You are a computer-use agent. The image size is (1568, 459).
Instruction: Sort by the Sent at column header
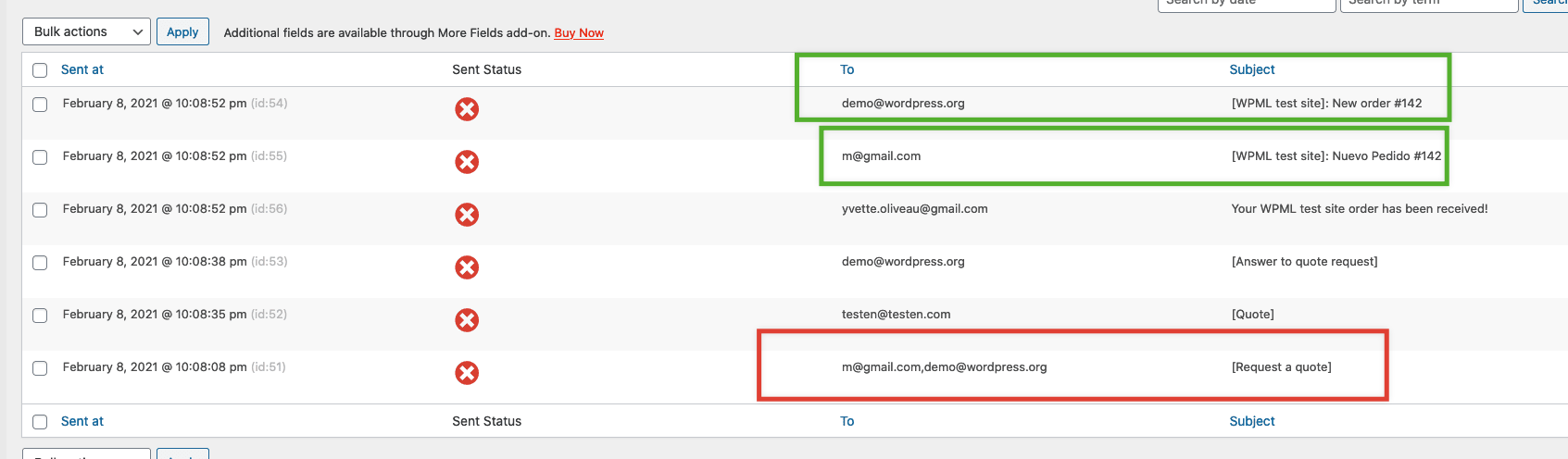tap(82, 69)
